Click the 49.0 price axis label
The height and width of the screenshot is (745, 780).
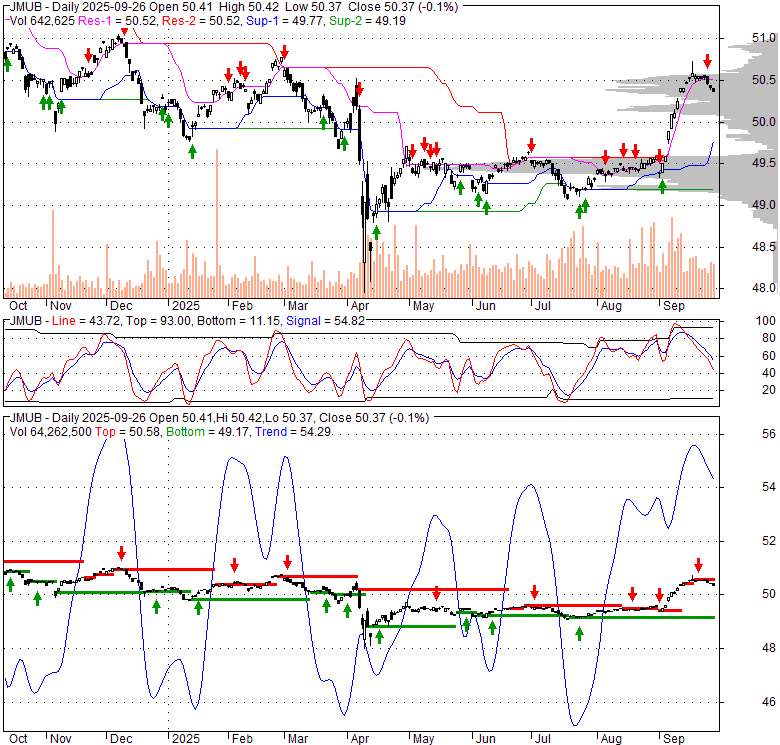pyautogui.click(x=764, y=205)
